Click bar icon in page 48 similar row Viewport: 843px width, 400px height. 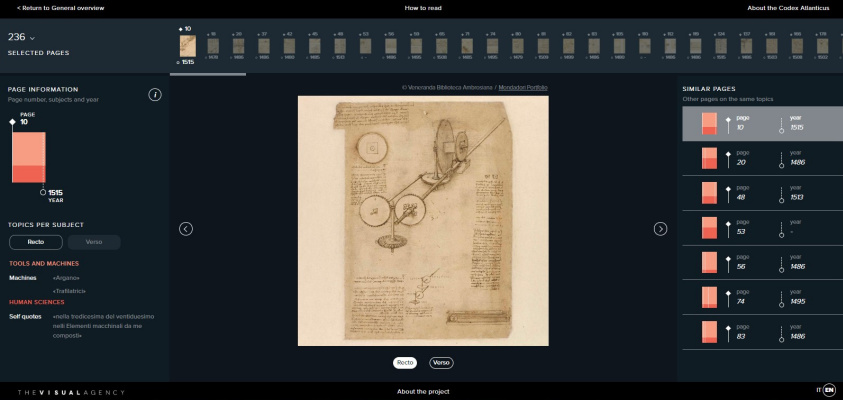click(709, 193)
